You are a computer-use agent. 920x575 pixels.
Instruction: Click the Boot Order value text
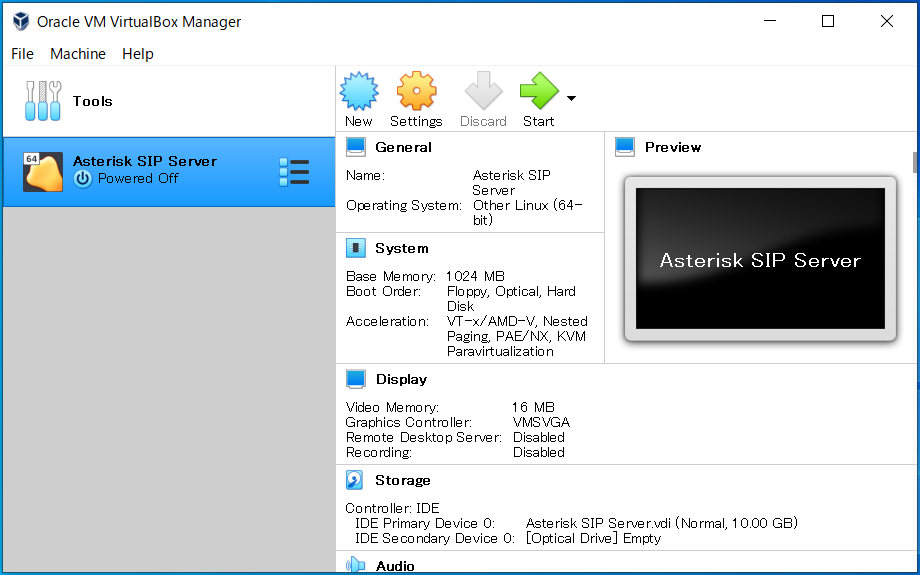coord(511,299)
